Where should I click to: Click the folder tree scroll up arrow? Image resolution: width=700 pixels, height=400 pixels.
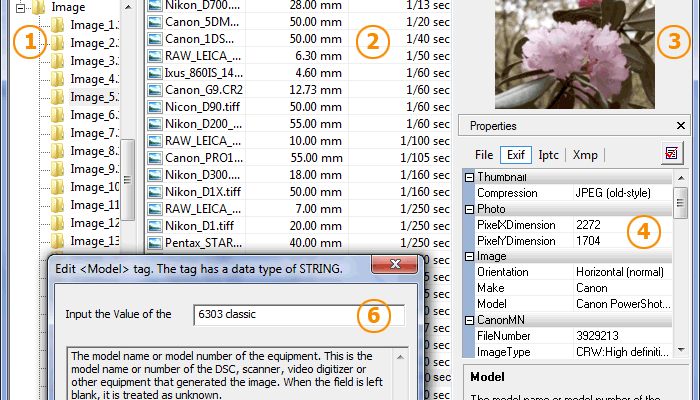point(128,7)
